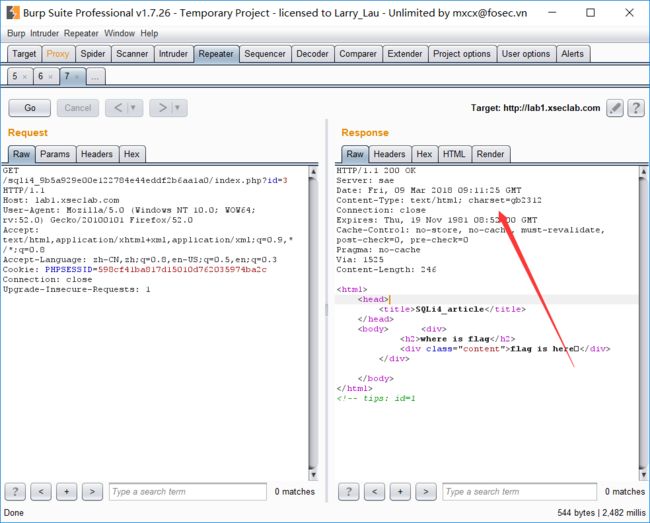The image size is (650, 523).
Task: Select Repeater sub-tab 6
Action: point(41,76)
